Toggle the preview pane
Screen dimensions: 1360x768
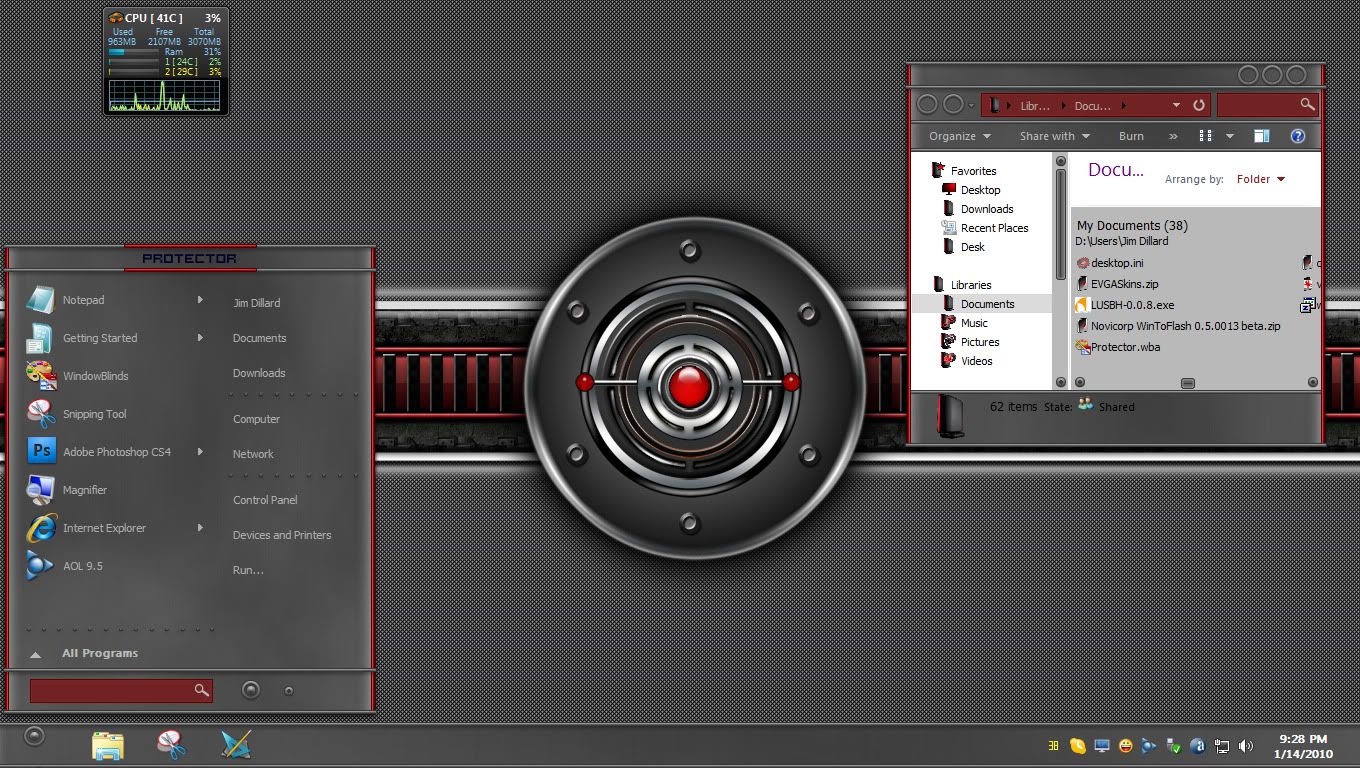pyautogui.click(x=1262, y=136)
